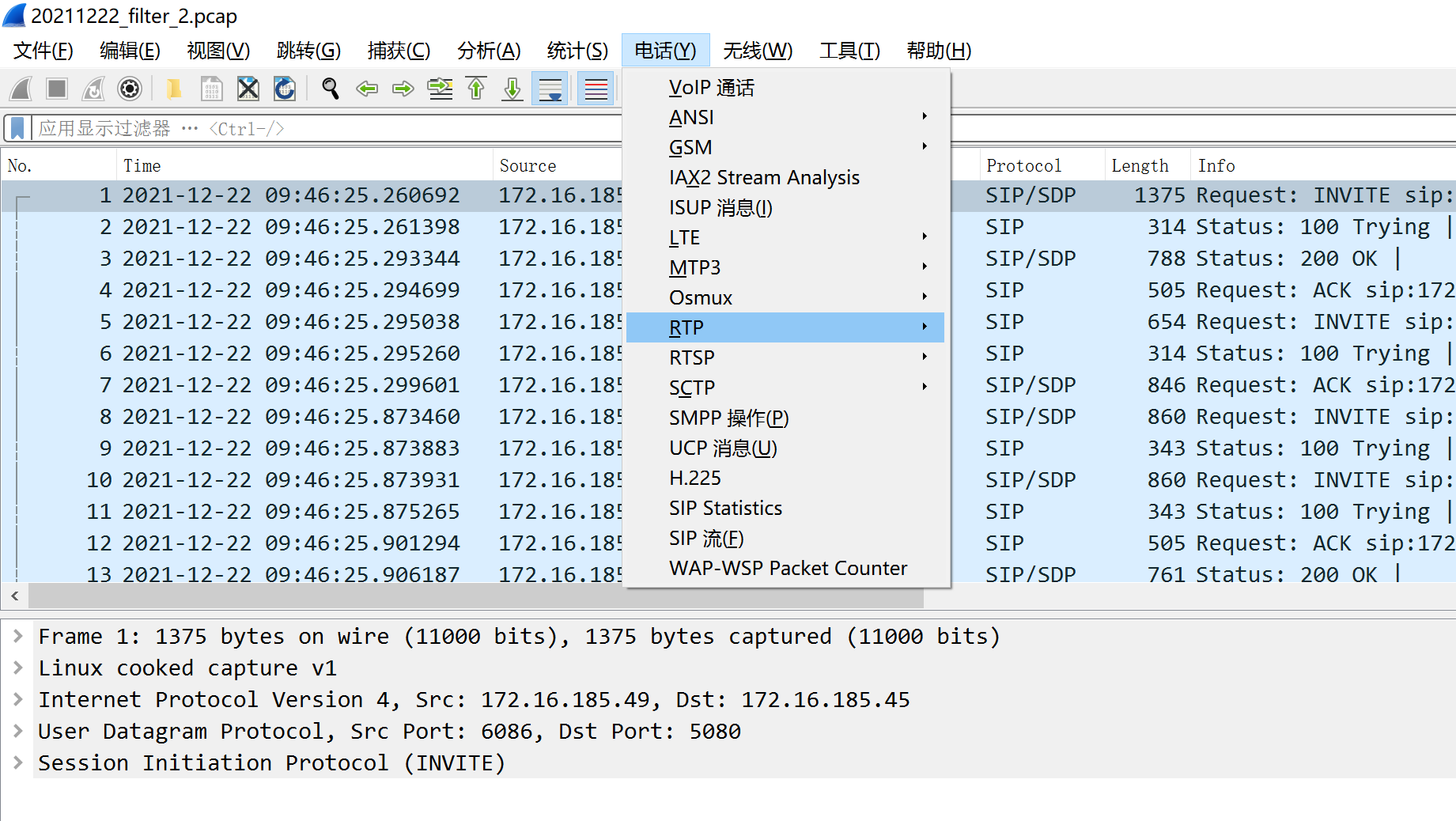Reload the capture file
Viewport: 1456px width, 821px height.
[284, 89]
